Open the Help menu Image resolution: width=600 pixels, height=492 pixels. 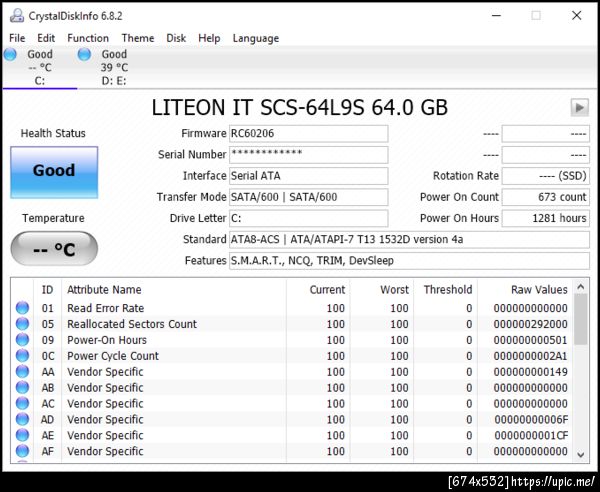pyautogui.click(x=209, y=38)
